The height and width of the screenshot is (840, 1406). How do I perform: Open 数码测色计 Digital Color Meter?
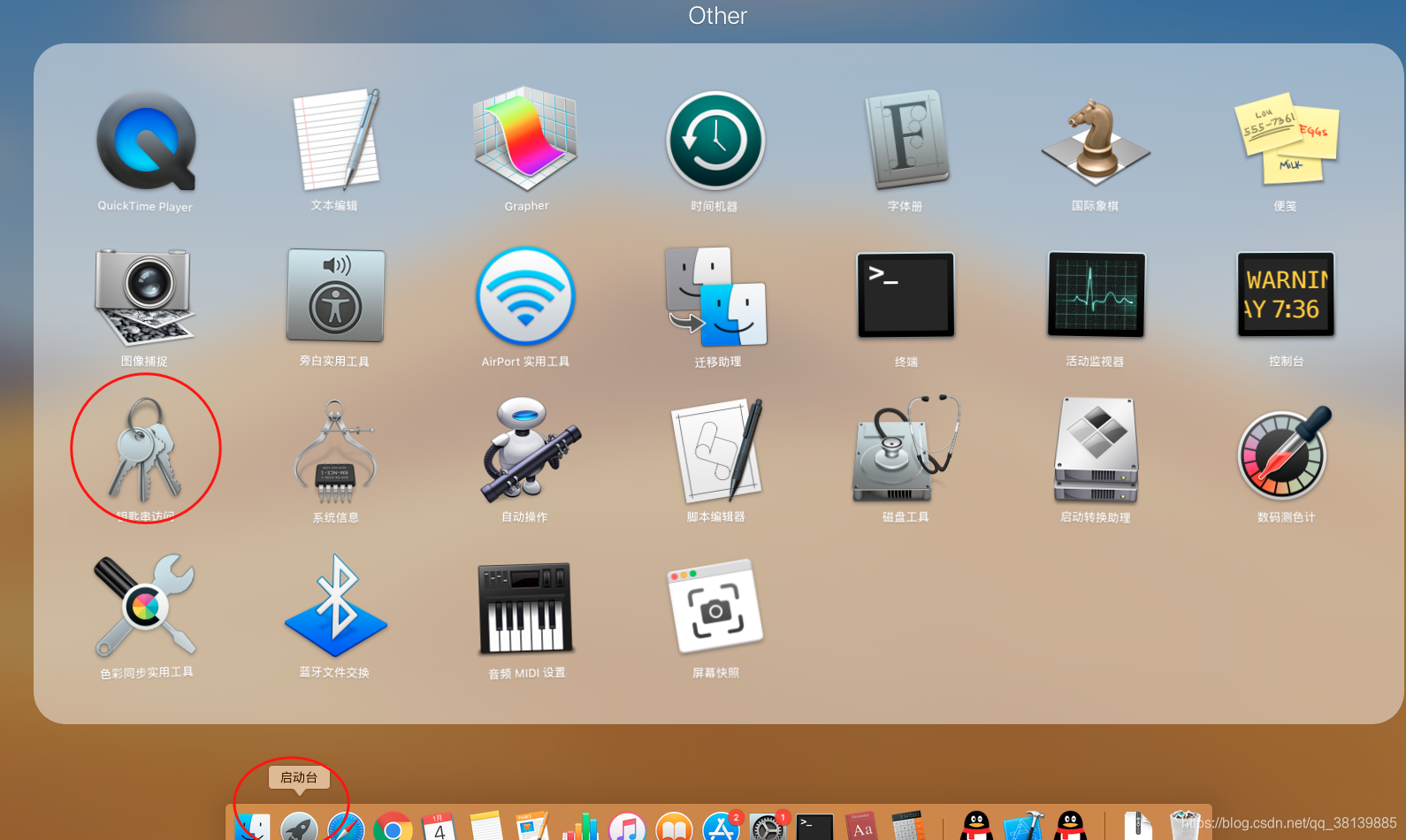(1285, 453)
